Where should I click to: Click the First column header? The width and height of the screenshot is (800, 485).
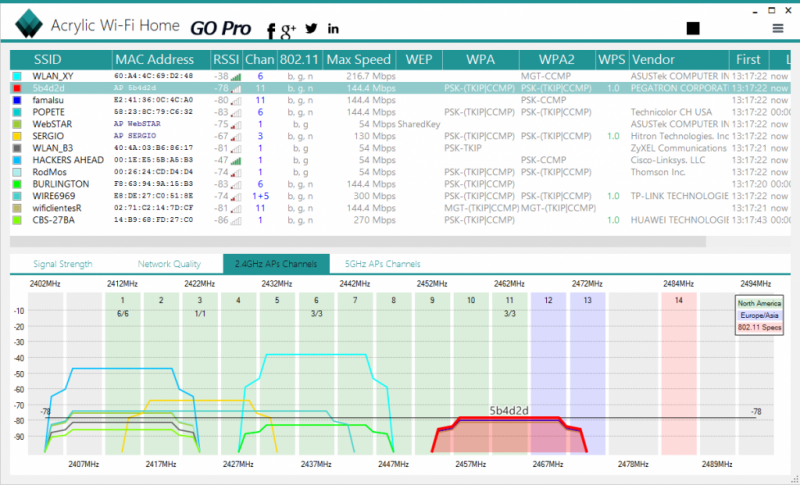point(748,60)
